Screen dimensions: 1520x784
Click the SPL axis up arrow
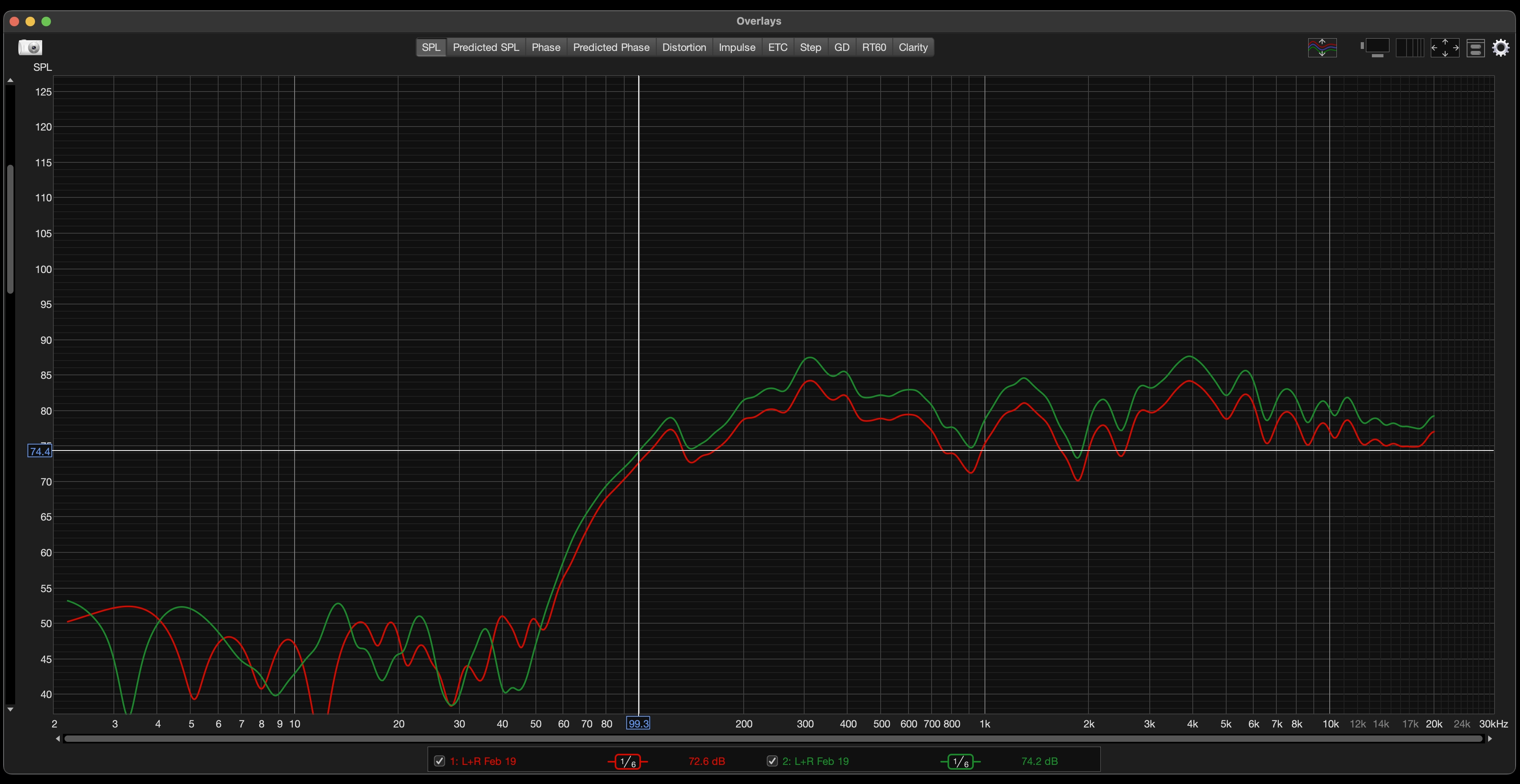[x=10, y=80]
